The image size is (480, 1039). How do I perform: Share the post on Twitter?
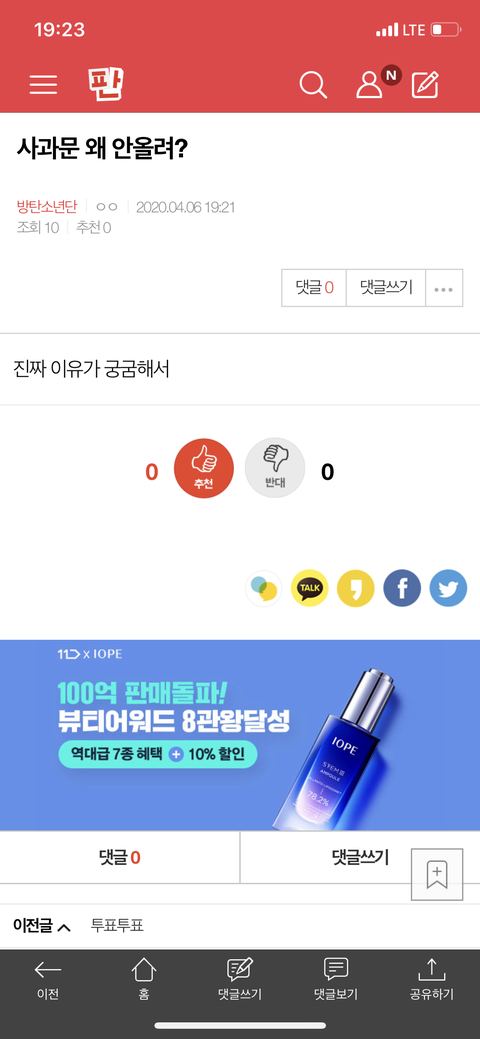(448, 588)
